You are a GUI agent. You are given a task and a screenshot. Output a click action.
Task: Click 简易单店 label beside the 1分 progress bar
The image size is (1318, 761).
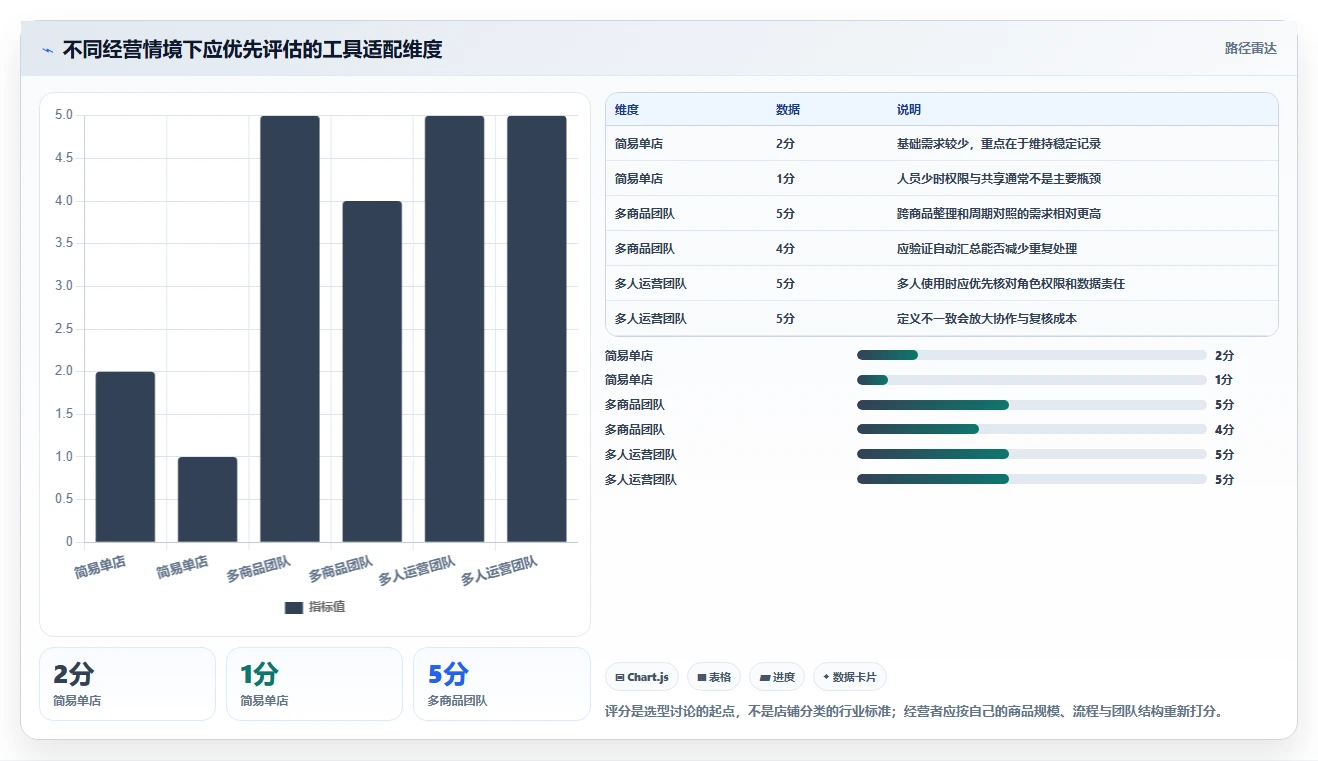pos(629,380)
